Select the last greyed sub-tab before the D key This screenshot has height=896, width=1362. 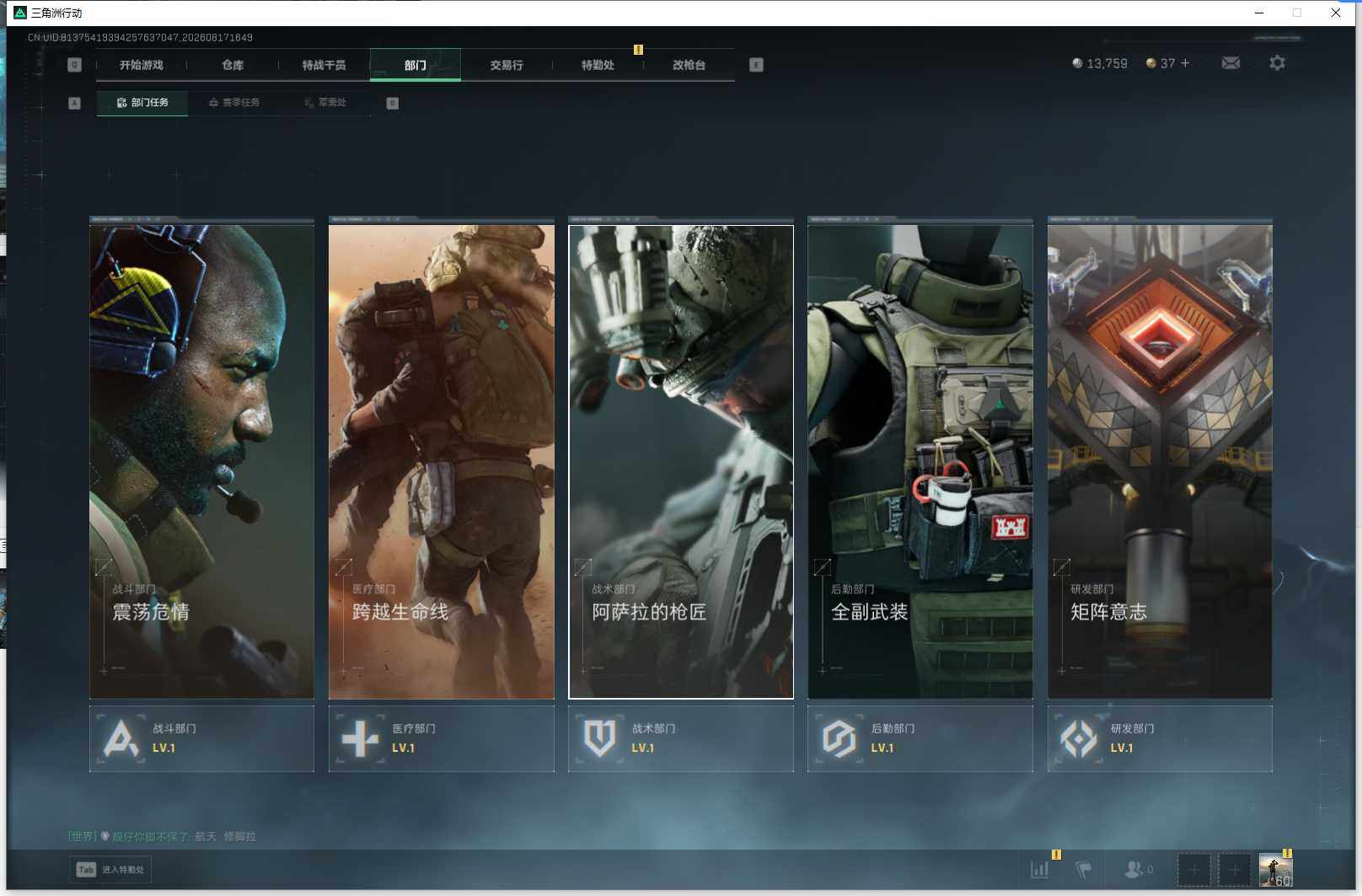[325, 103]
